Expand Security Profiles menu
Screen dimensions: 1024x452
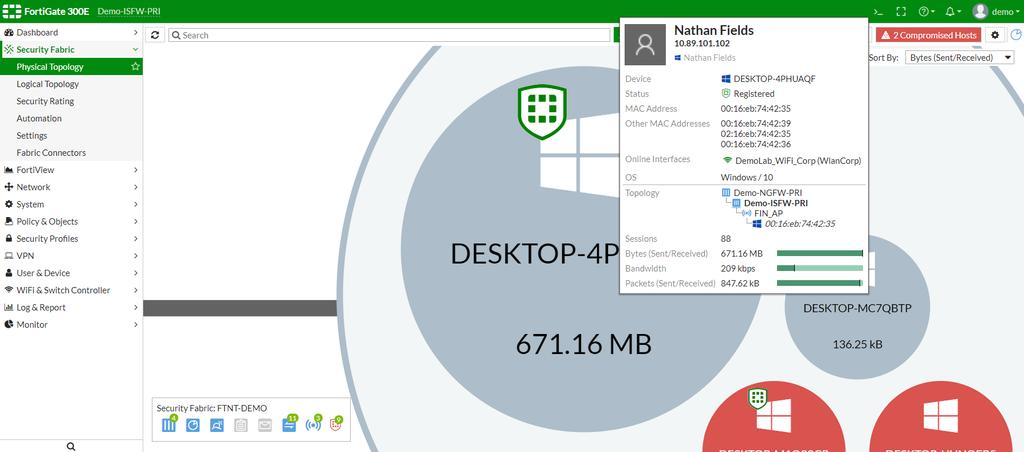[x=71, y=238]
